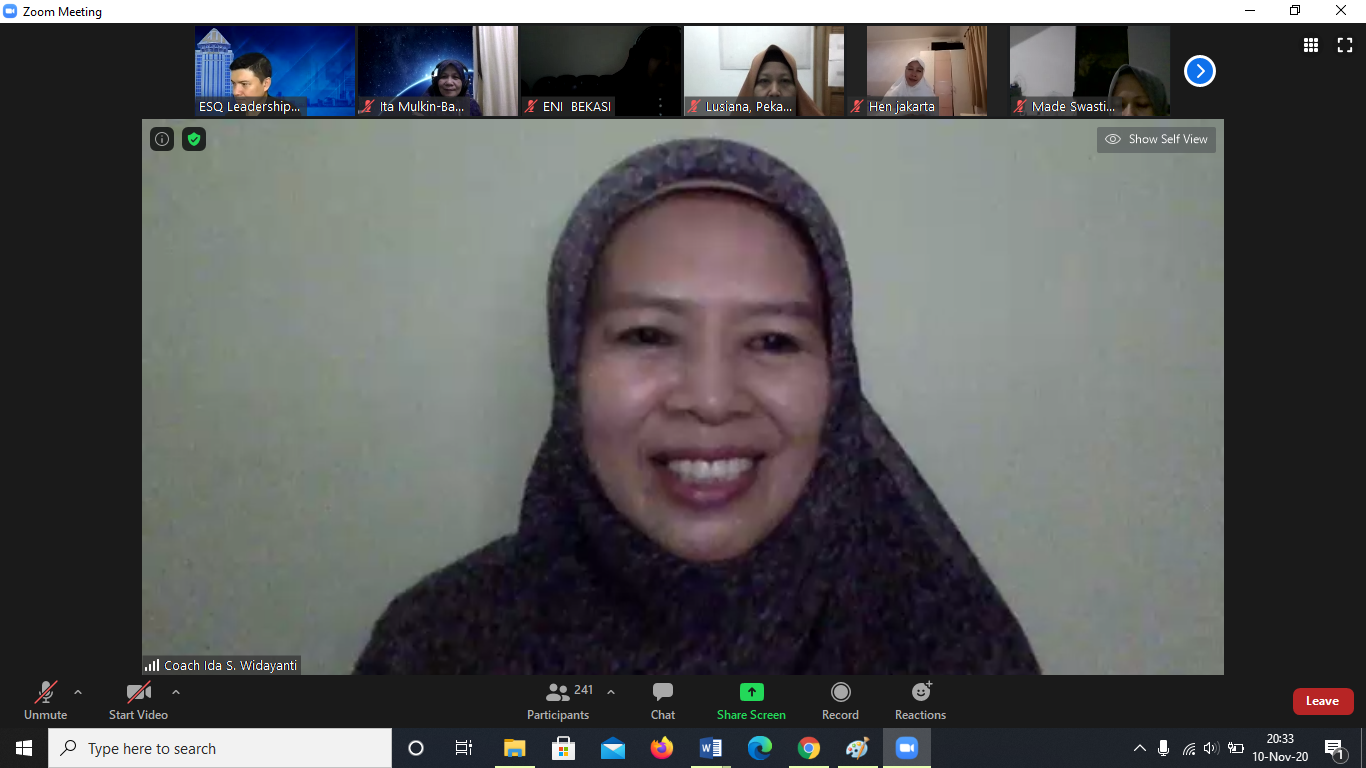
Task: Leave the meeting
Action: tap(1322, 701)
